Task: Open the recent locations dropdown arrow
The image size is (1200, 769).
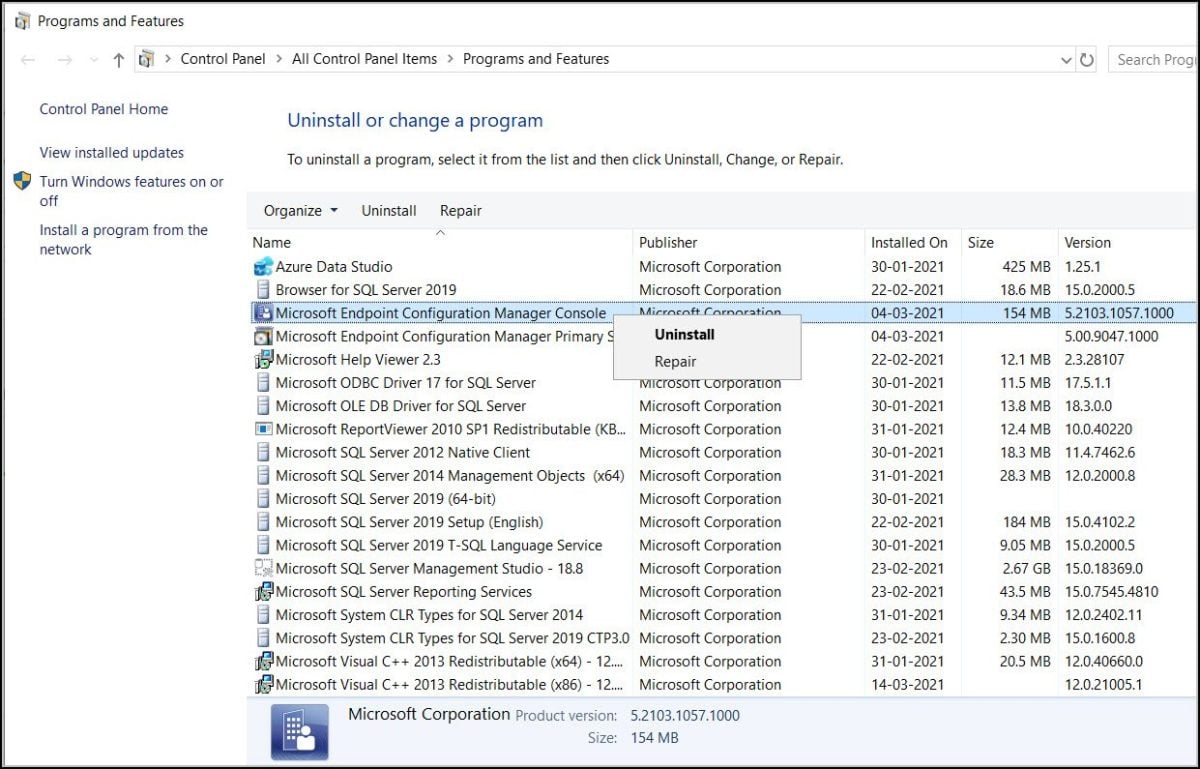Action: pyautogui.click(x=94, y=60)
